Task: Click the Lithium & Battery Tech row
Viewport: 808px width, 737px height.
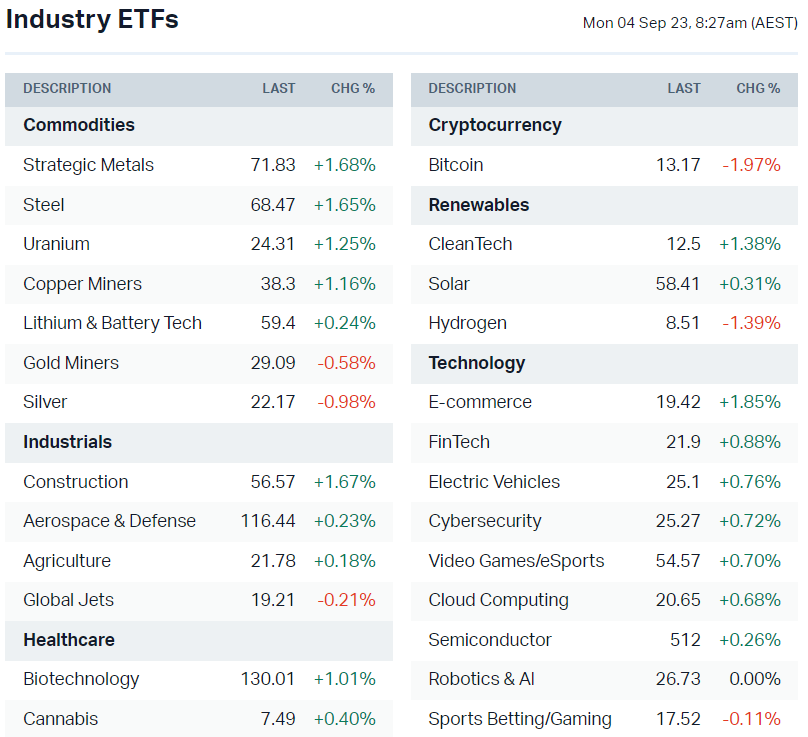Action: click(x=112, y=323)
